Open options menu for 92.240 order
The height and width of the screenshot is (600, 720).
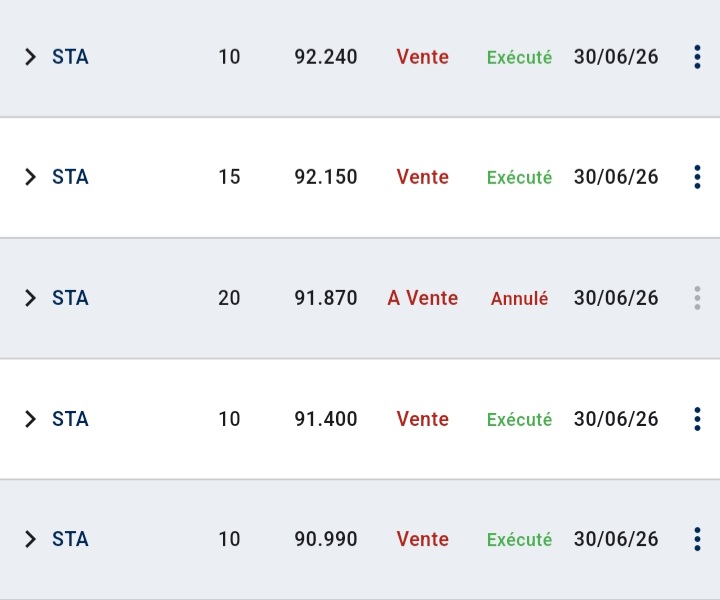(x=697, y=57)
